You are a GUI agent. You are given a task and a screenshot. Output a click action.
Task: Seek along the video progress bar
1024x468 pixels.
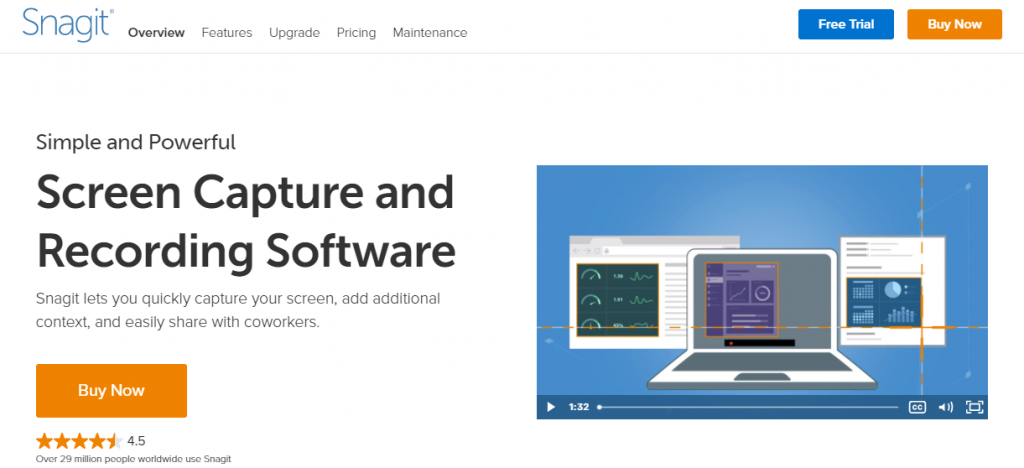coord(747,407)
